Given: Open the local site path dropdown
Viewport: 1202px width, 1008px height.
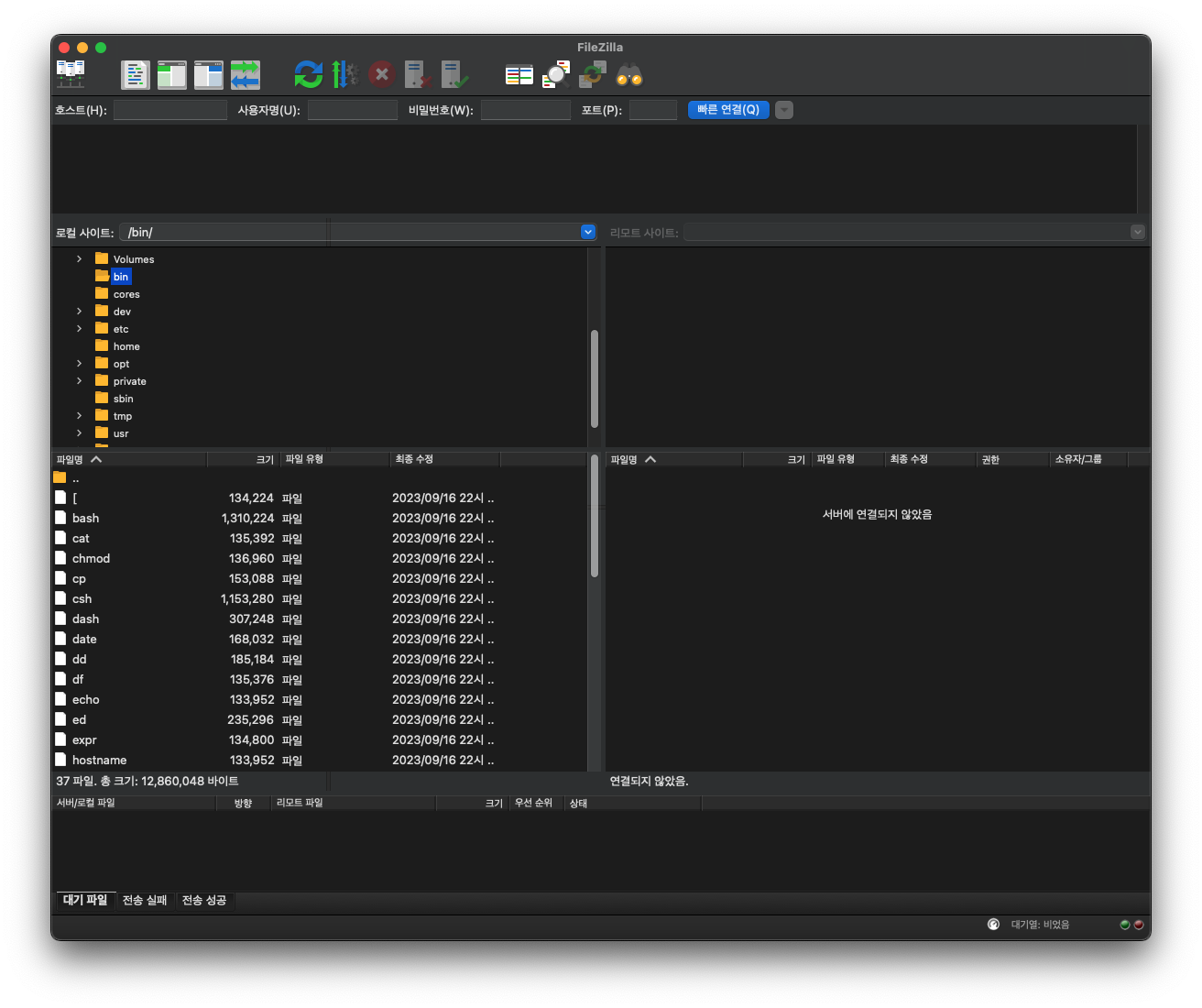Looking at the screenshot, I should click(x=588, y=232).
